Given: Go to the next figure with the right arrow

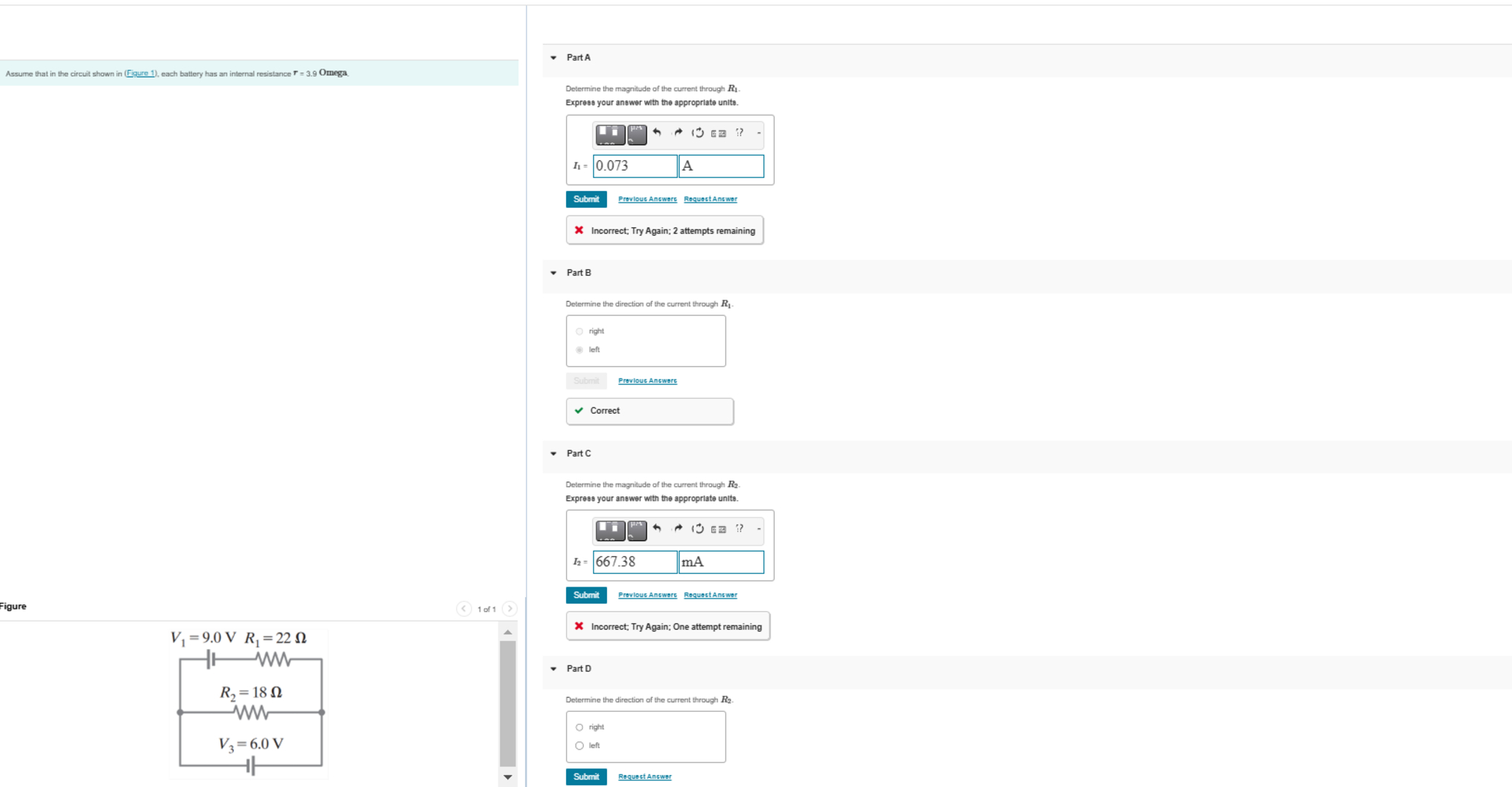Looking at the screenshot, I should pyautogui.click(x=509, y=609).
